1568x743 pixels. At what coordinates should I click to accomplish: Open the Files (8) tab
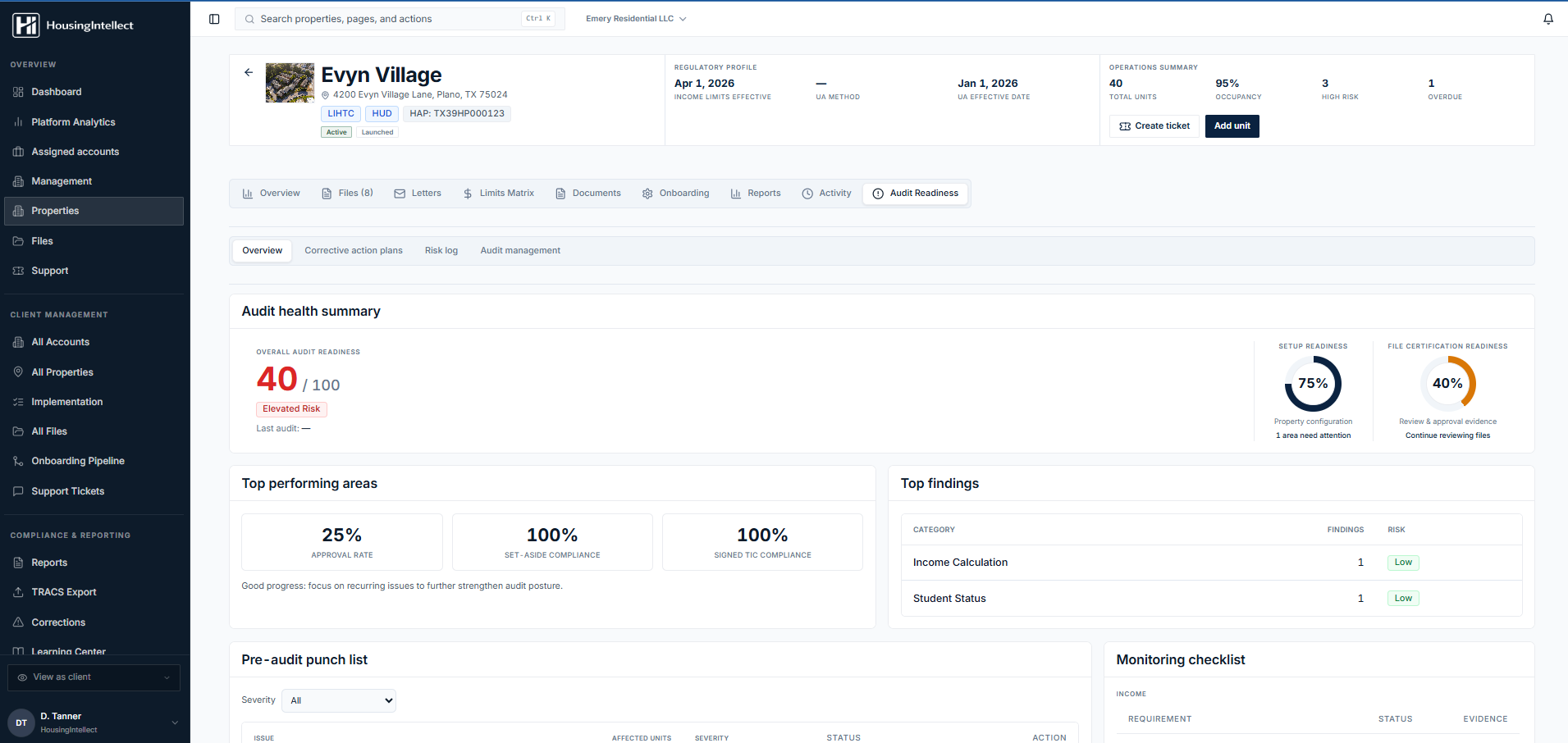tap(347, 194)
